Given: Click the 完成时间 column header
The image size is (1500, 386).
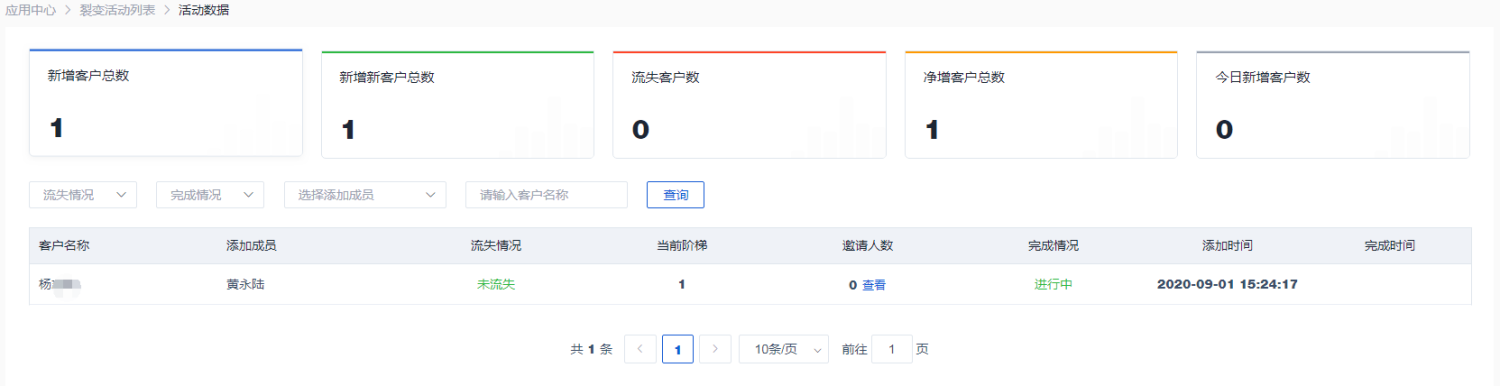Looking at the screenshot, I should [1389, 246].
